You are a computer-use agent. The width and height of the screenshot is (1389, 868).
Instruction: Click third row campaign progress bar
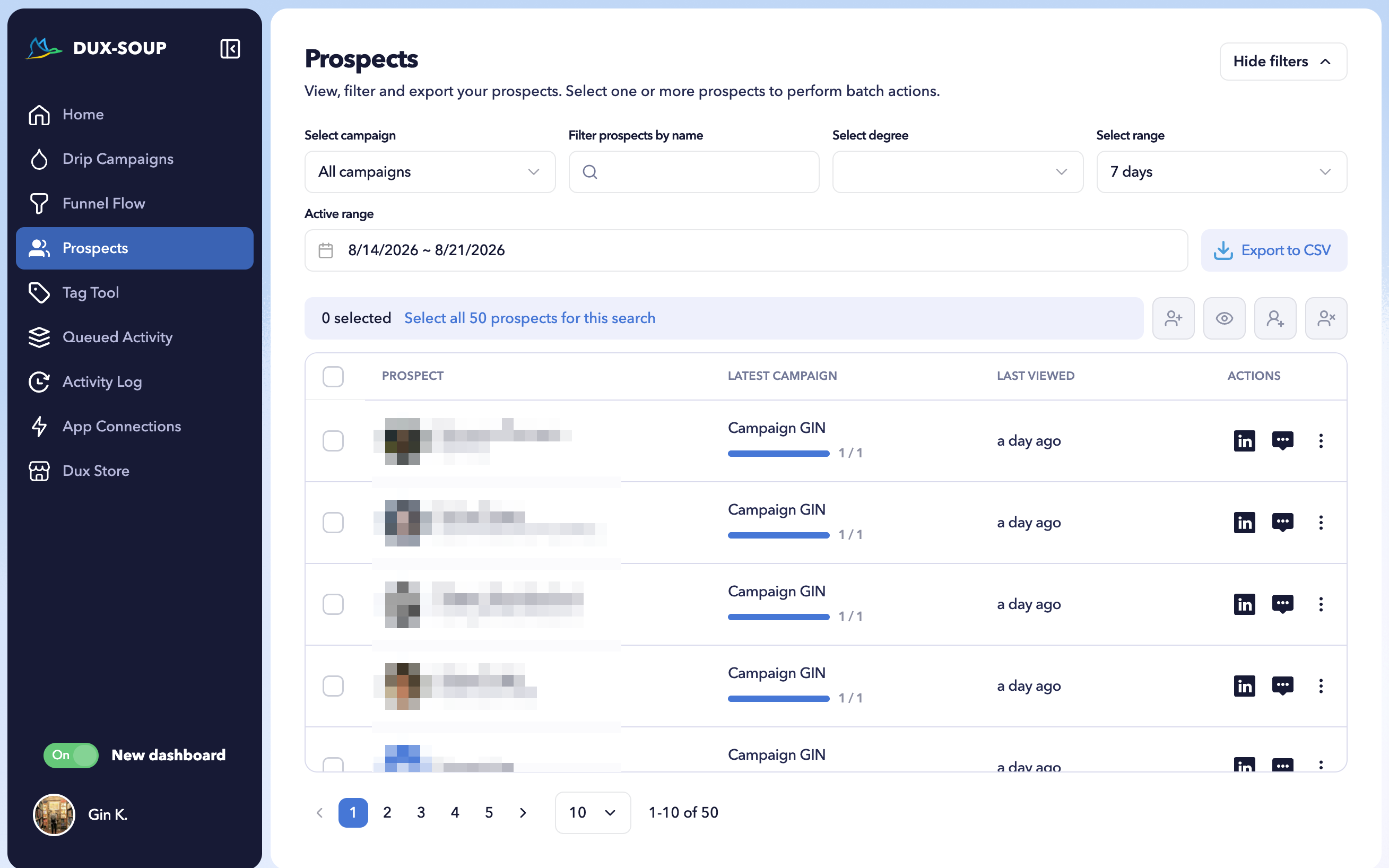pos(778,617)
